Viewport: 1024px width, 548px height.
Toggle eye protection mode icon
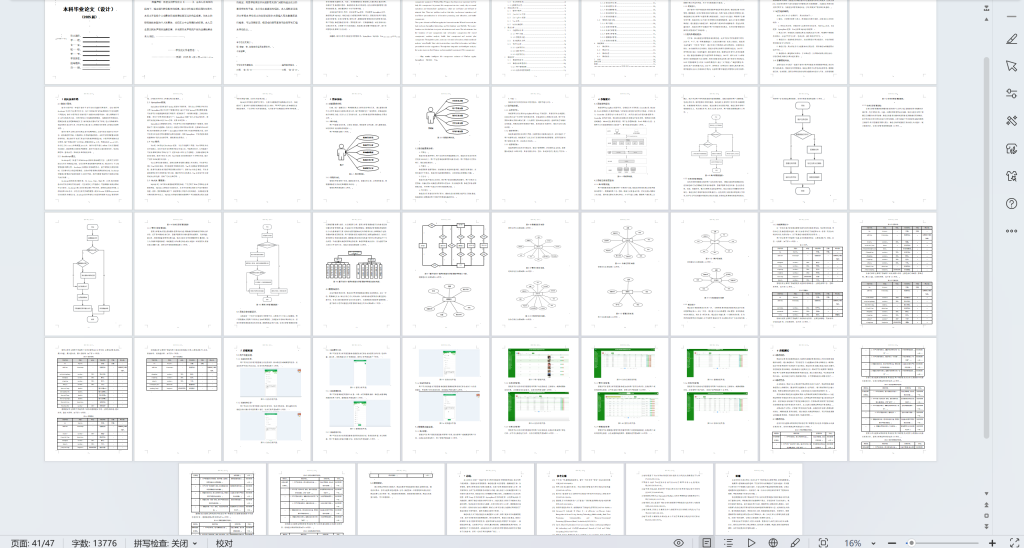click(x=679, y=543)
